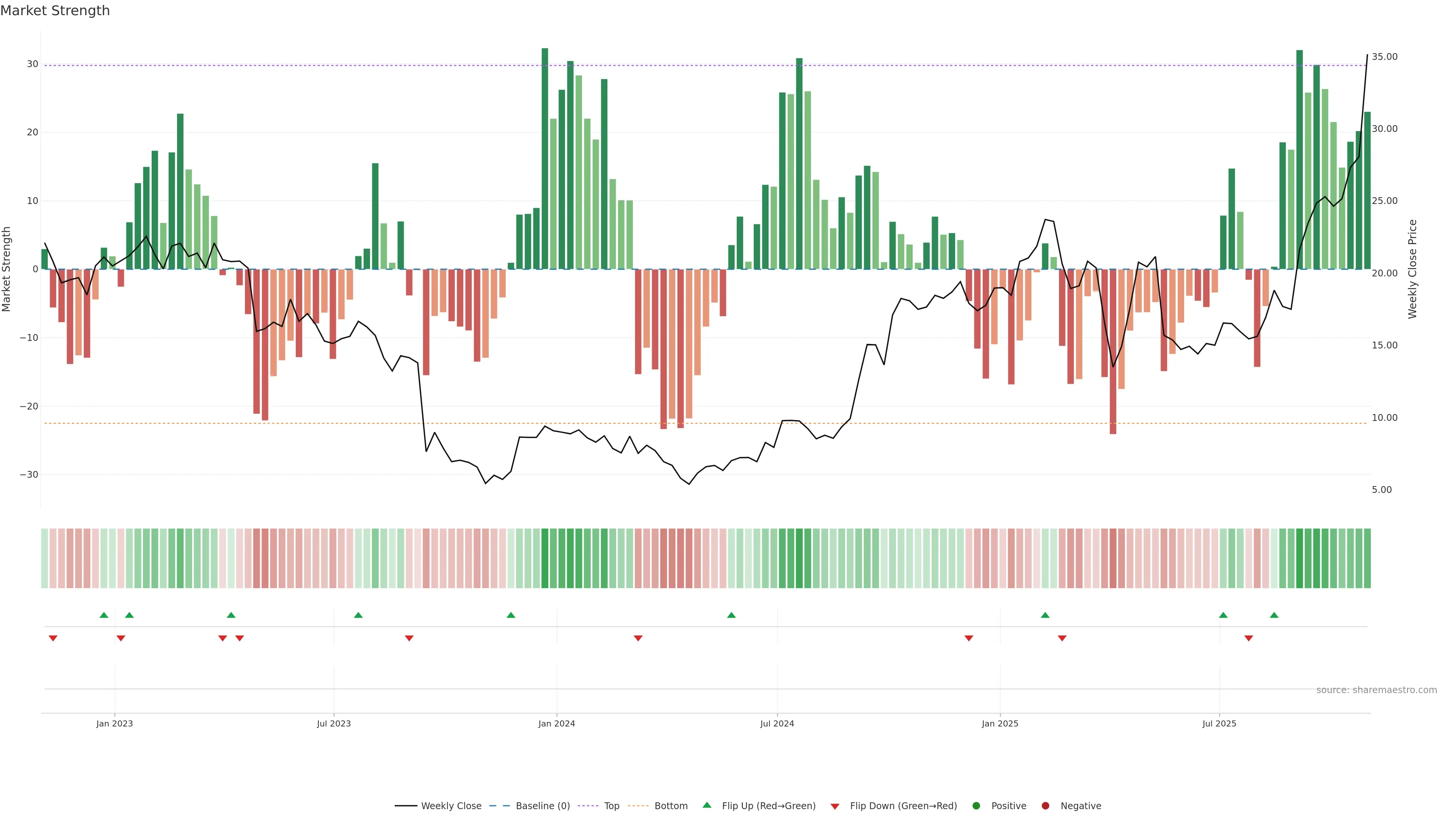Click the 35.00 right axis tick label
Screen dimensions: 1456x819
pyautogui.click(x=1384, y=56)
